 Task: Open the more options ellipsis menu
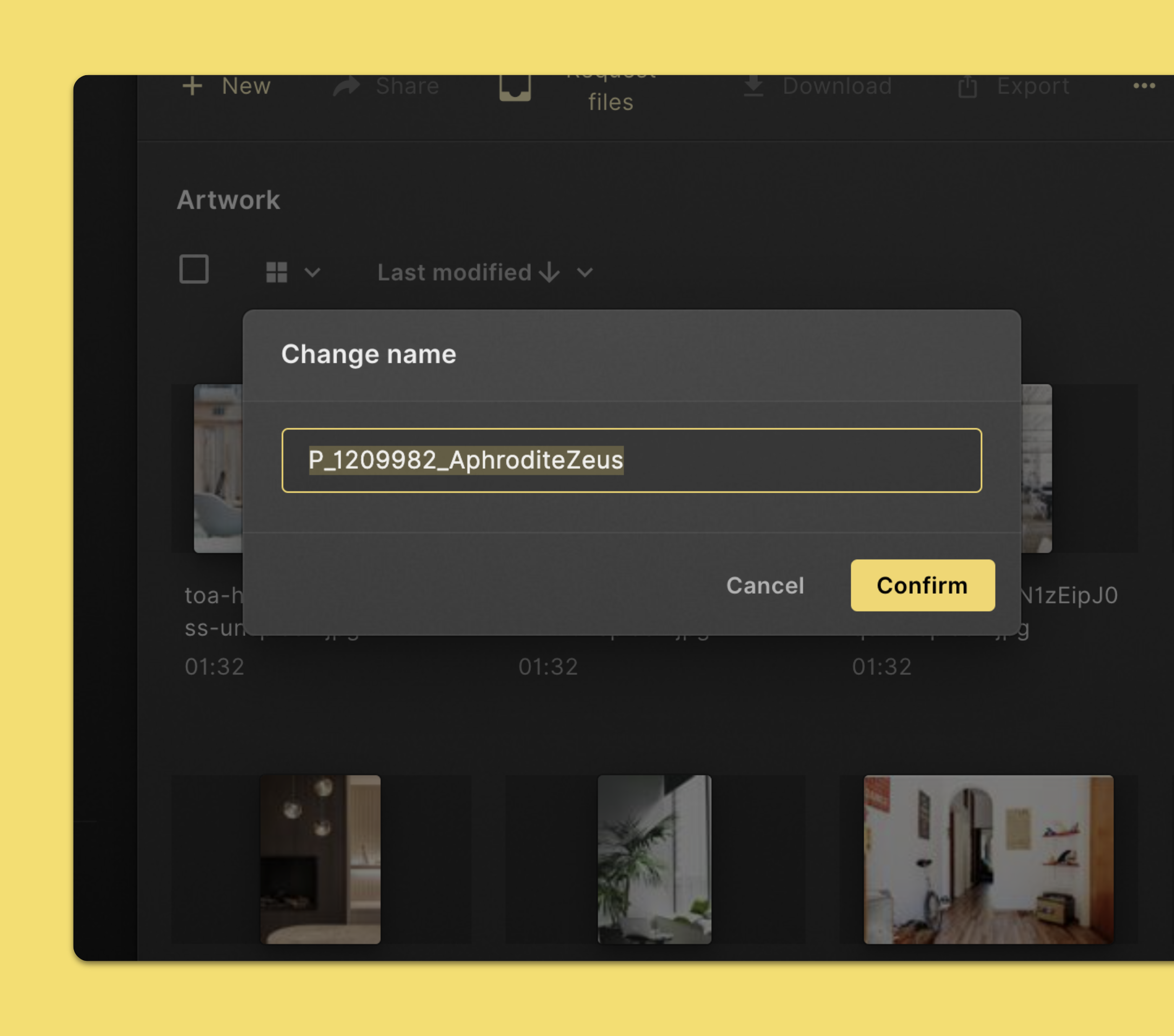coord(1144,85)
